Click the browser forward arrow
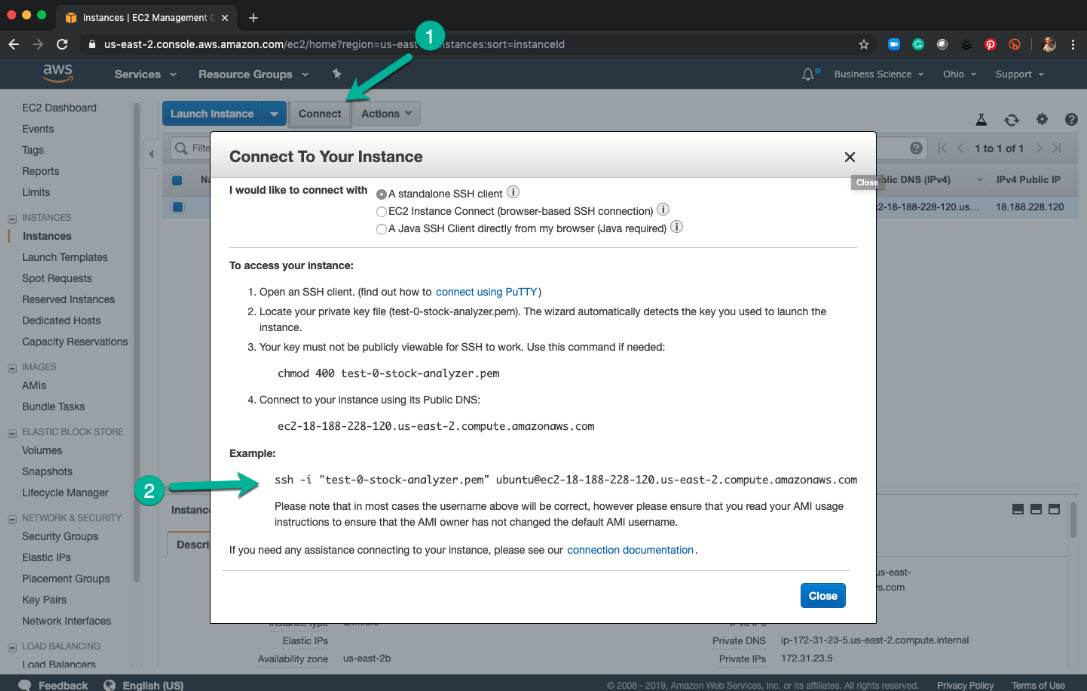Screen dimensions: 1087x691 tap(38, 44)
